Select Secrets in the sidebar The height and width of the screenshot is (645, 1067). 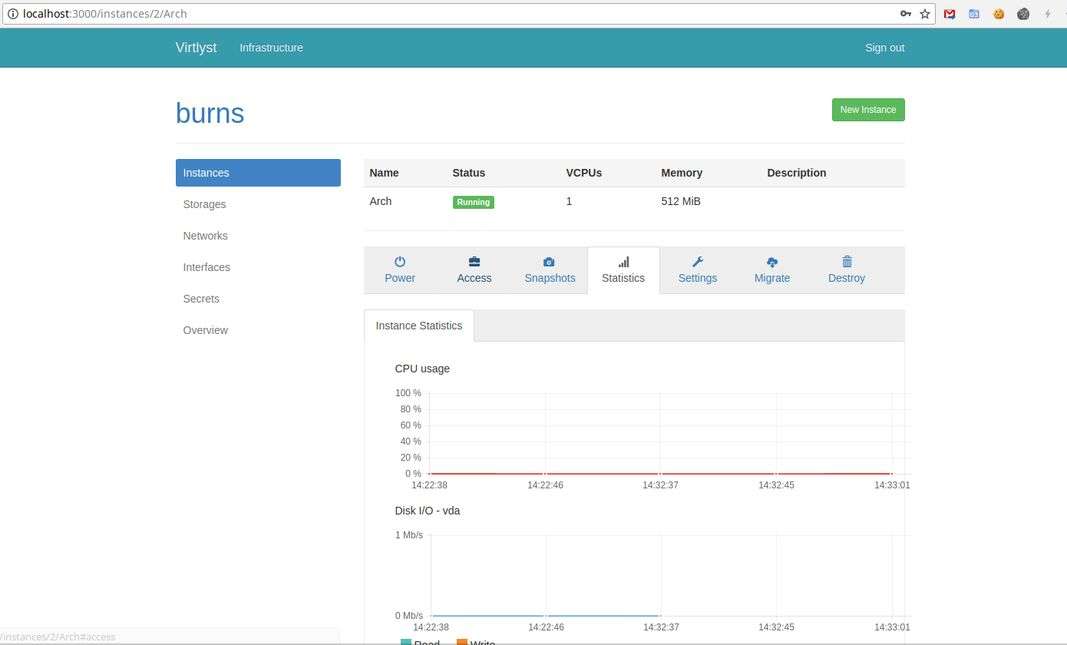coord(201,299)
